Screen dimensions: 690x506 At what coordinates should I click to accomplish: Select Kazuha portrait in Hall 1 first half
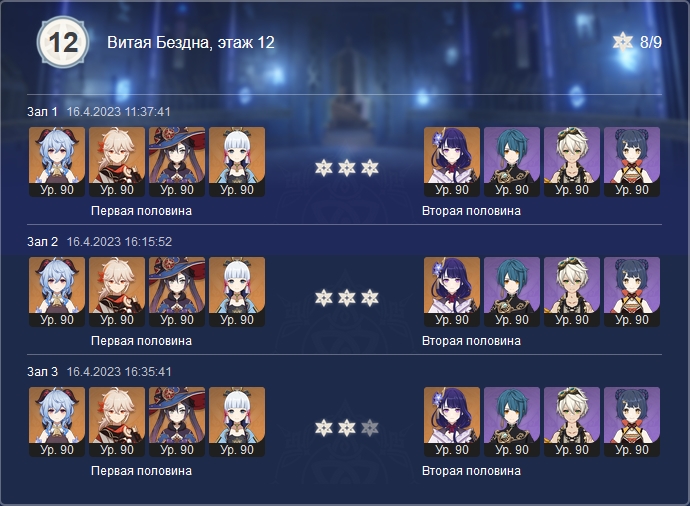click(x=117, y=162)
